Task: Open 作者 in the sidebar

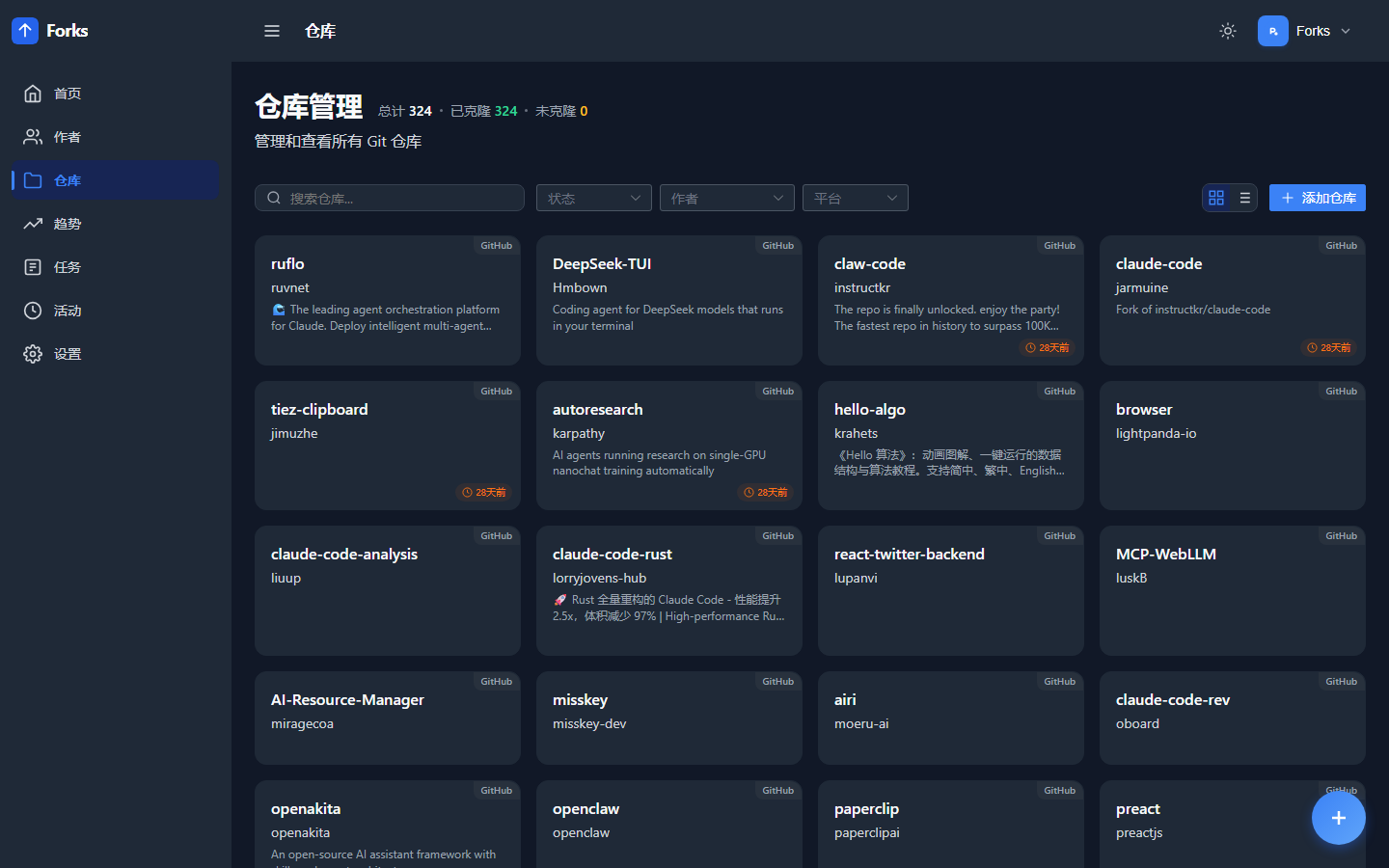Action: pyautogui.click(x=116, y=137)
